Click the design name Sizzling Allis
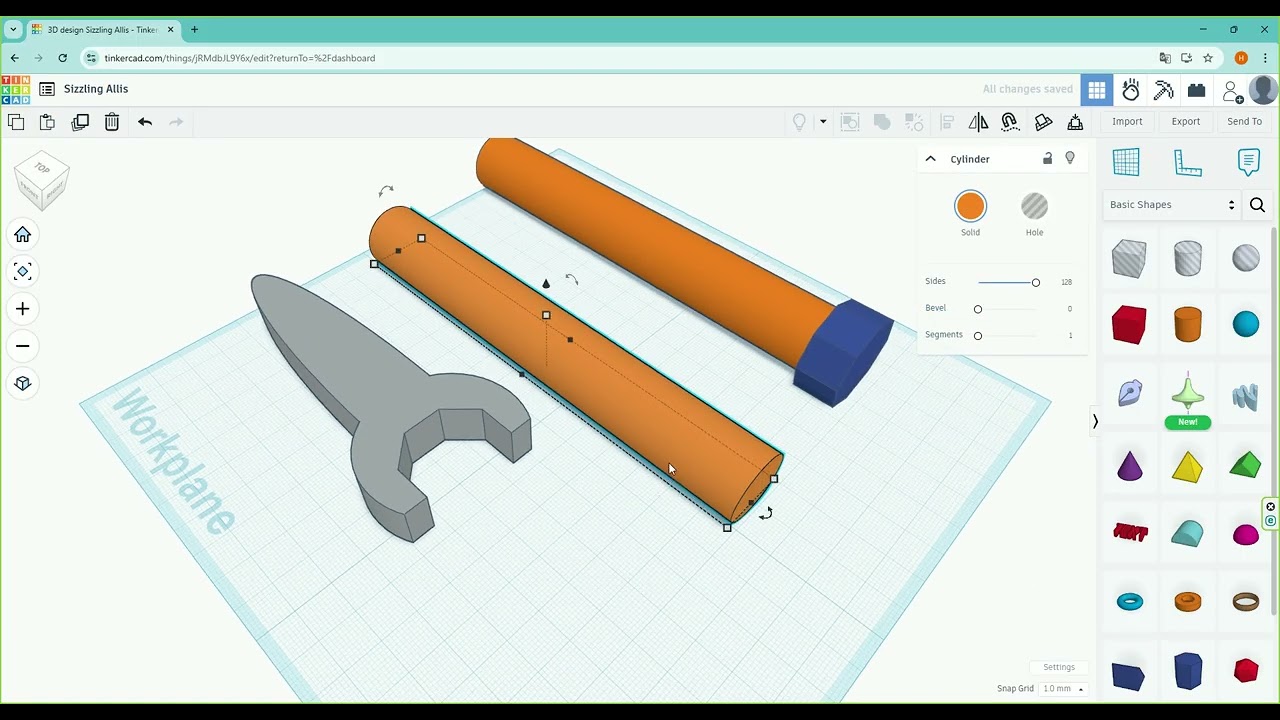 [x=96, y=89]
